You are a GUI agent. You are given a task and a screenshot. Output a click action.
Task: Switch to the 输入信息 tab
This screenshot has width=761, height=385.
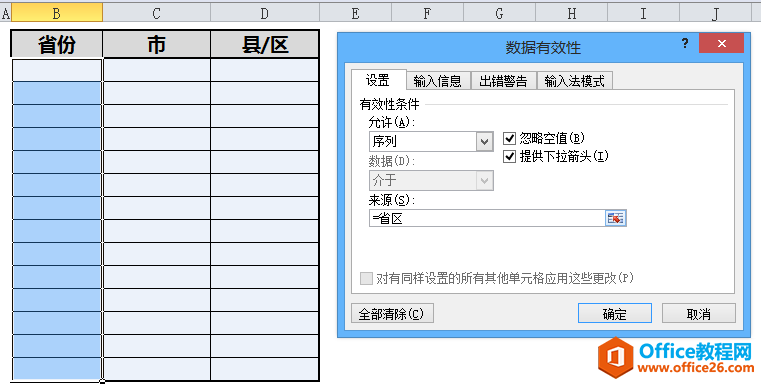tap(438, 81)
